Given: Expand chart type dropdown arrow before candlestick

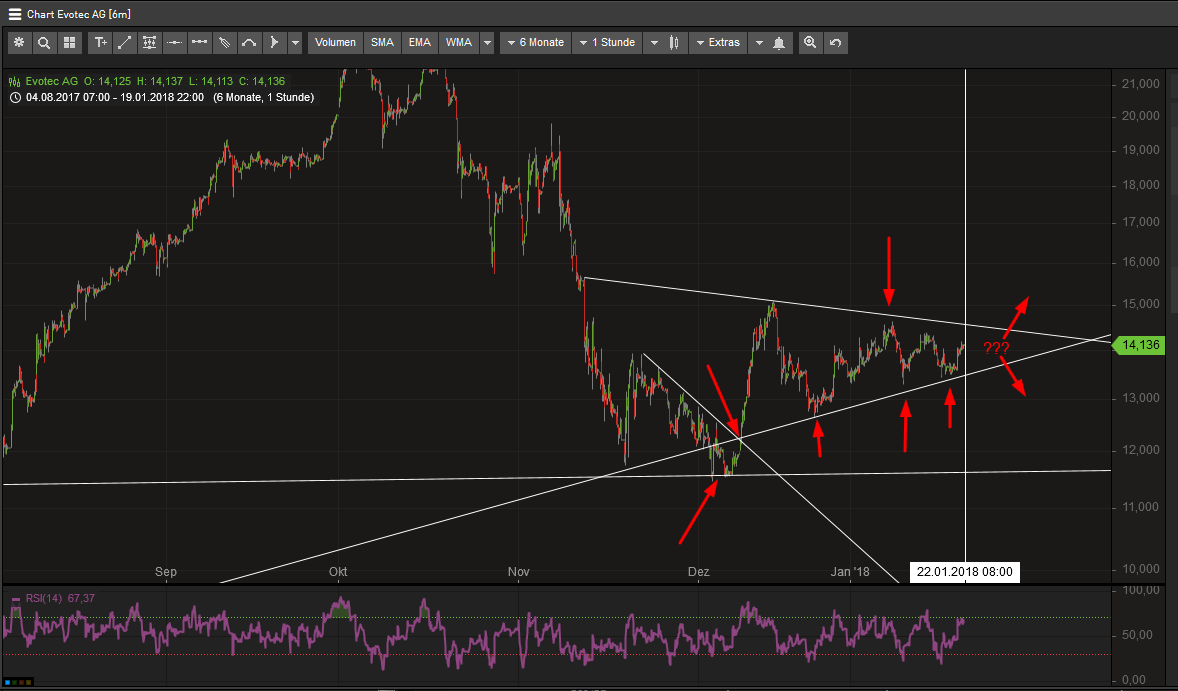Looking at the screenshot, I should tap(654, 43).
